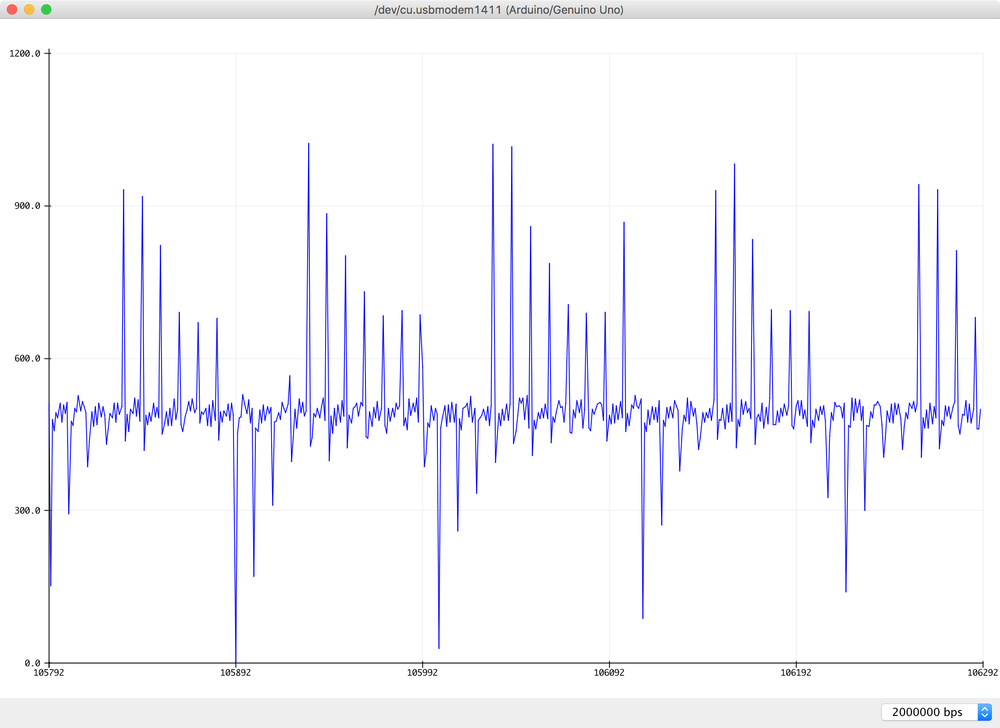Click the signal dip just right of 105992

[439, 645]
